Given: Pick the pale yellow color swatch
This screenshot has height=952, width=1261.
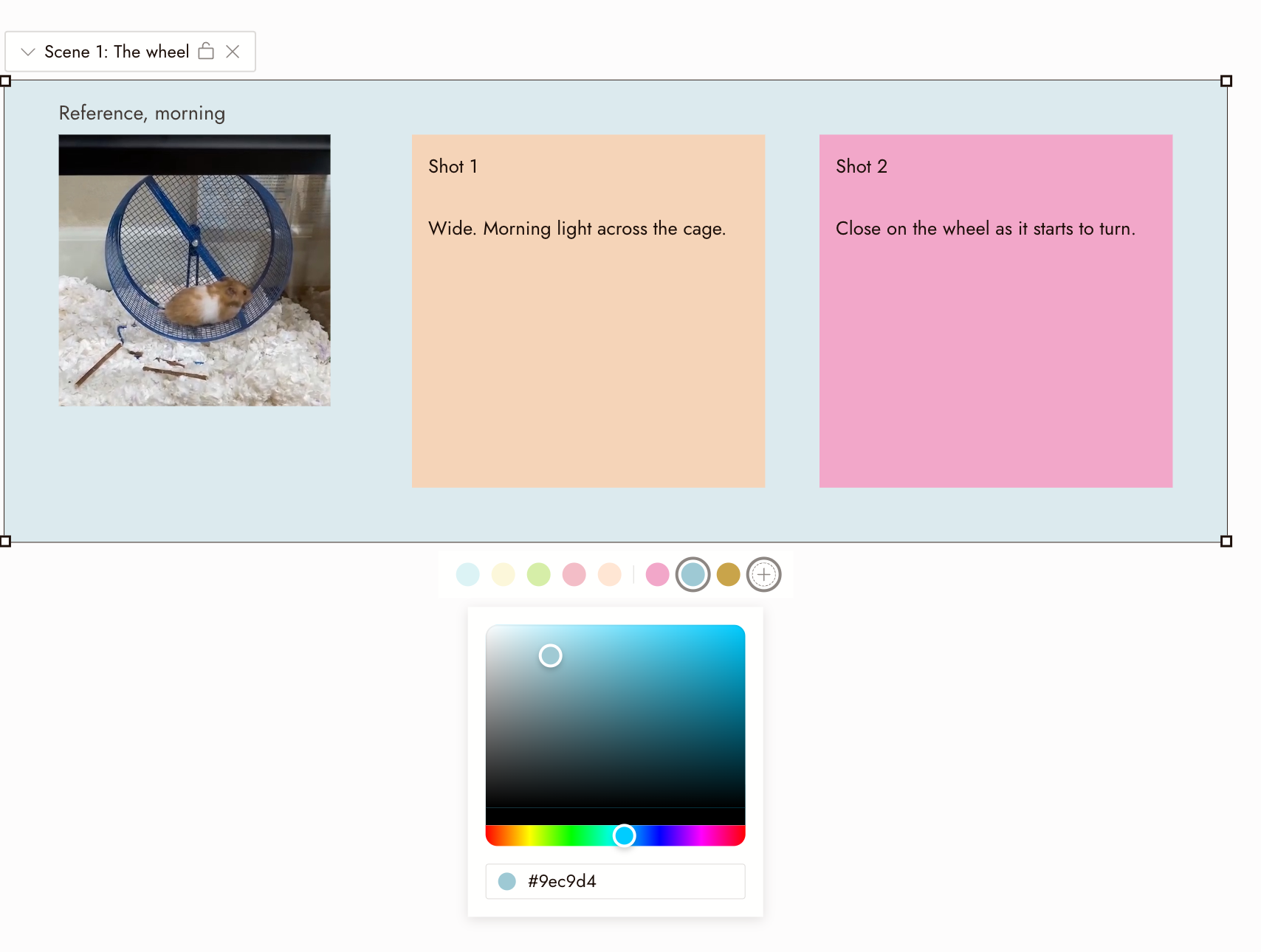Looking at the screenshot, I should pos(504,574).
